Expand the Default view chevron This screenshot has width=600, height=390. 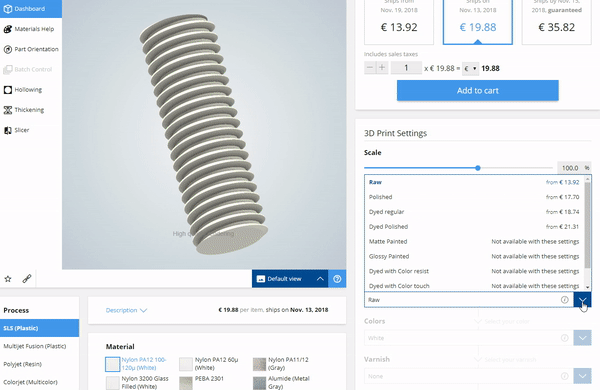pos(320,279)
